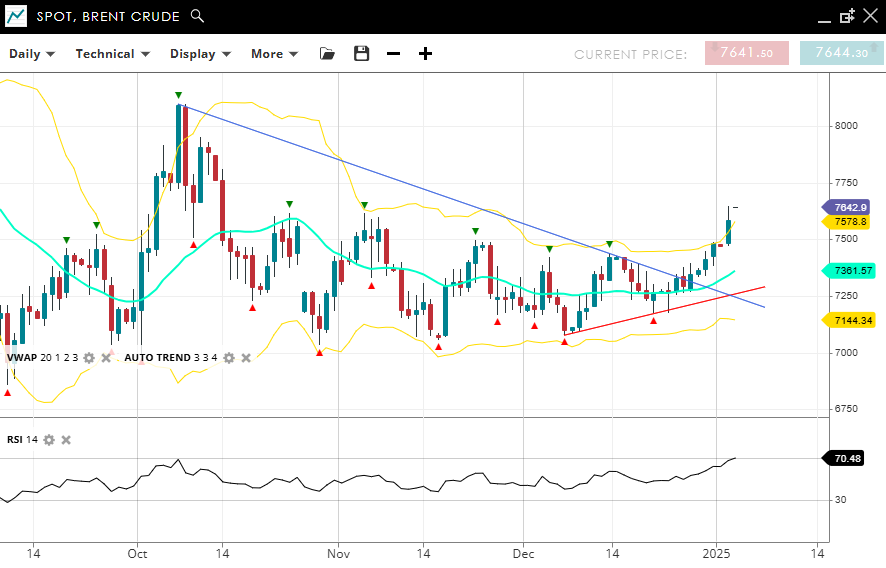This screenshot has width=886, height=568.
Task: Remove the RSI indicator
Action: coord(66,440)
